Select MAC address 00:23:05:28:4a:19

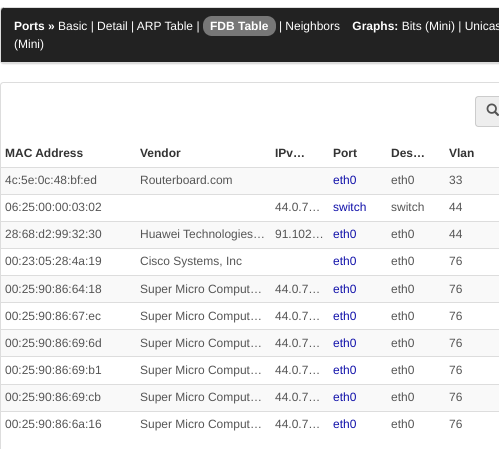pyautogui.click(x=53, y=261)
